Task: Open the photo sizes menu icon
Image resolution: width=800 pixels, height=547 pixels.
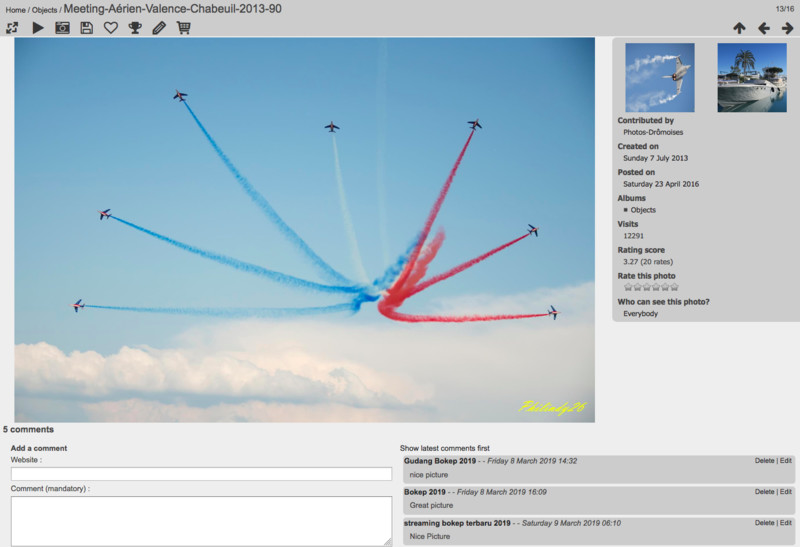Action: click(x=12, y=28)
